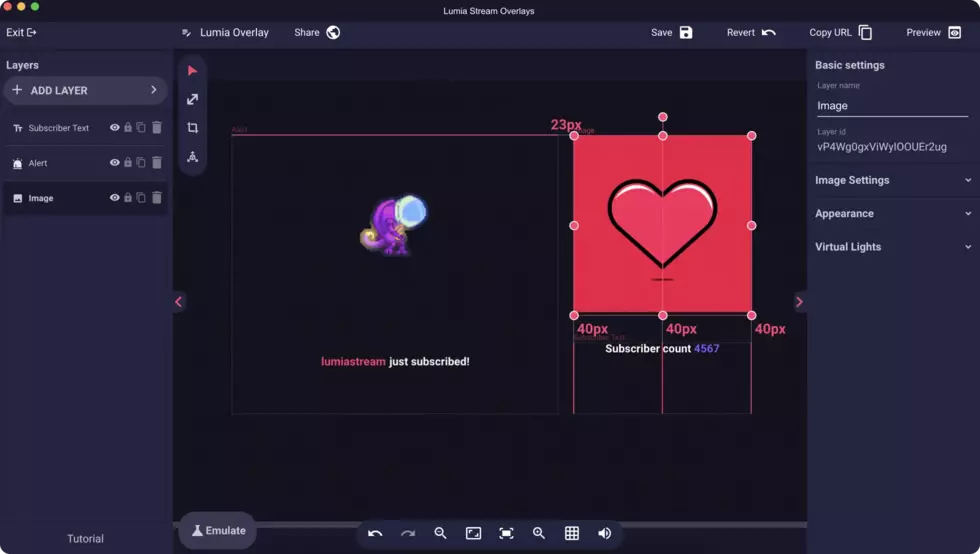Screen dimensions: 980x554
Task: Hide the Alert layer
Action: point(114,163)
